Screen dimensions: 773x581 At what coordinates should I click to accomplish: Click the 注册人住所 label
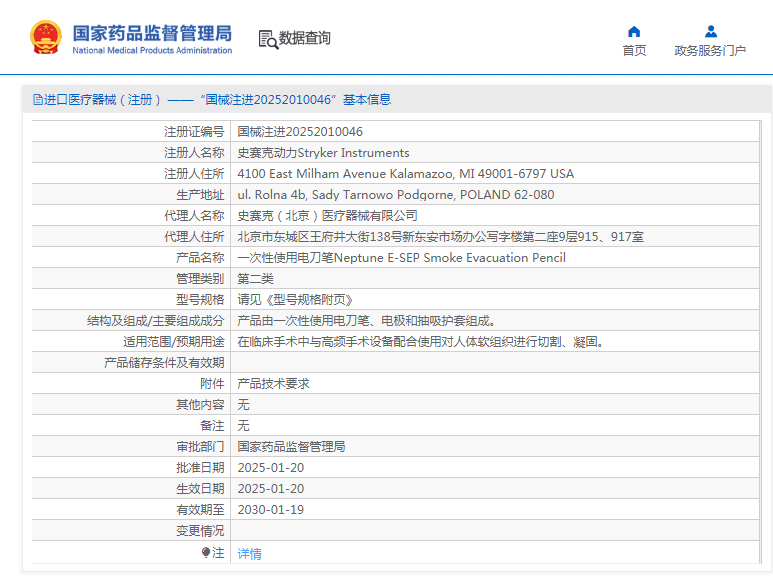click(x=194, y=173)
